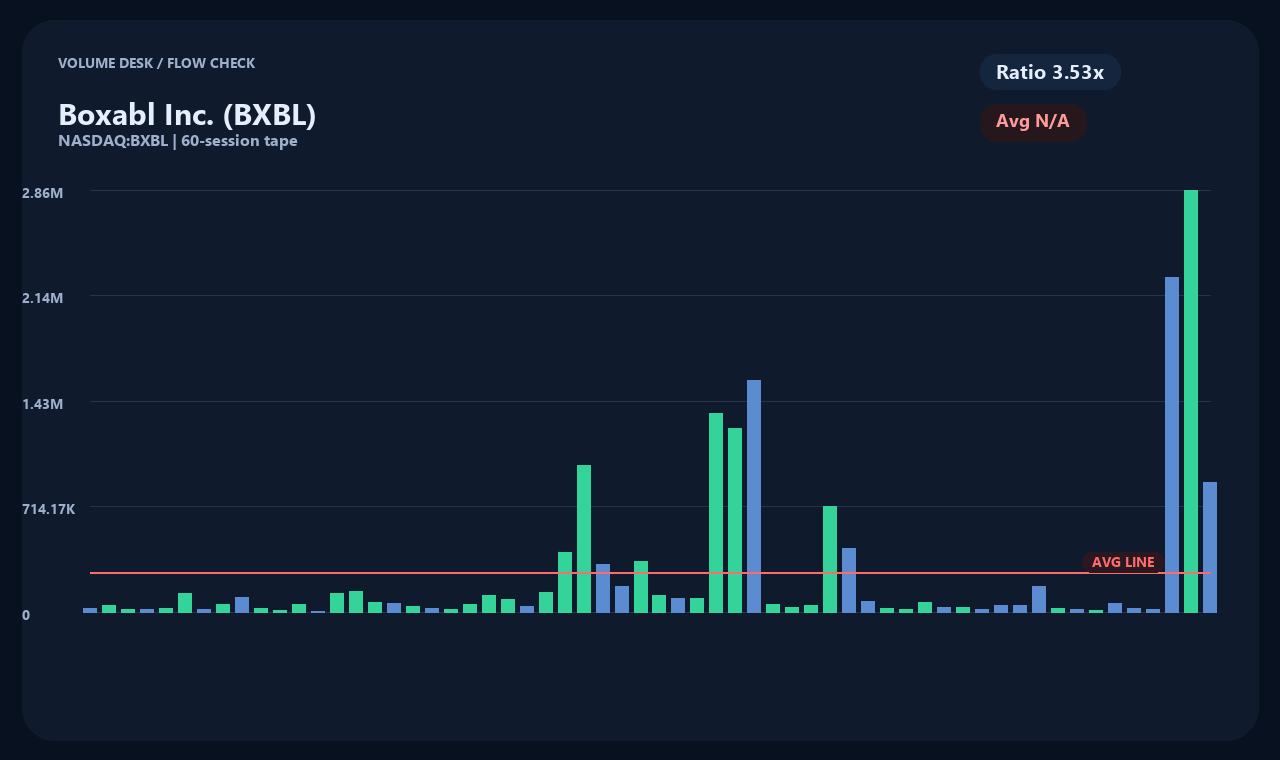This screenshot has width=1280, height=760.
Task: Select the tallest green volume bar
Action: [x=1191, y=401]
